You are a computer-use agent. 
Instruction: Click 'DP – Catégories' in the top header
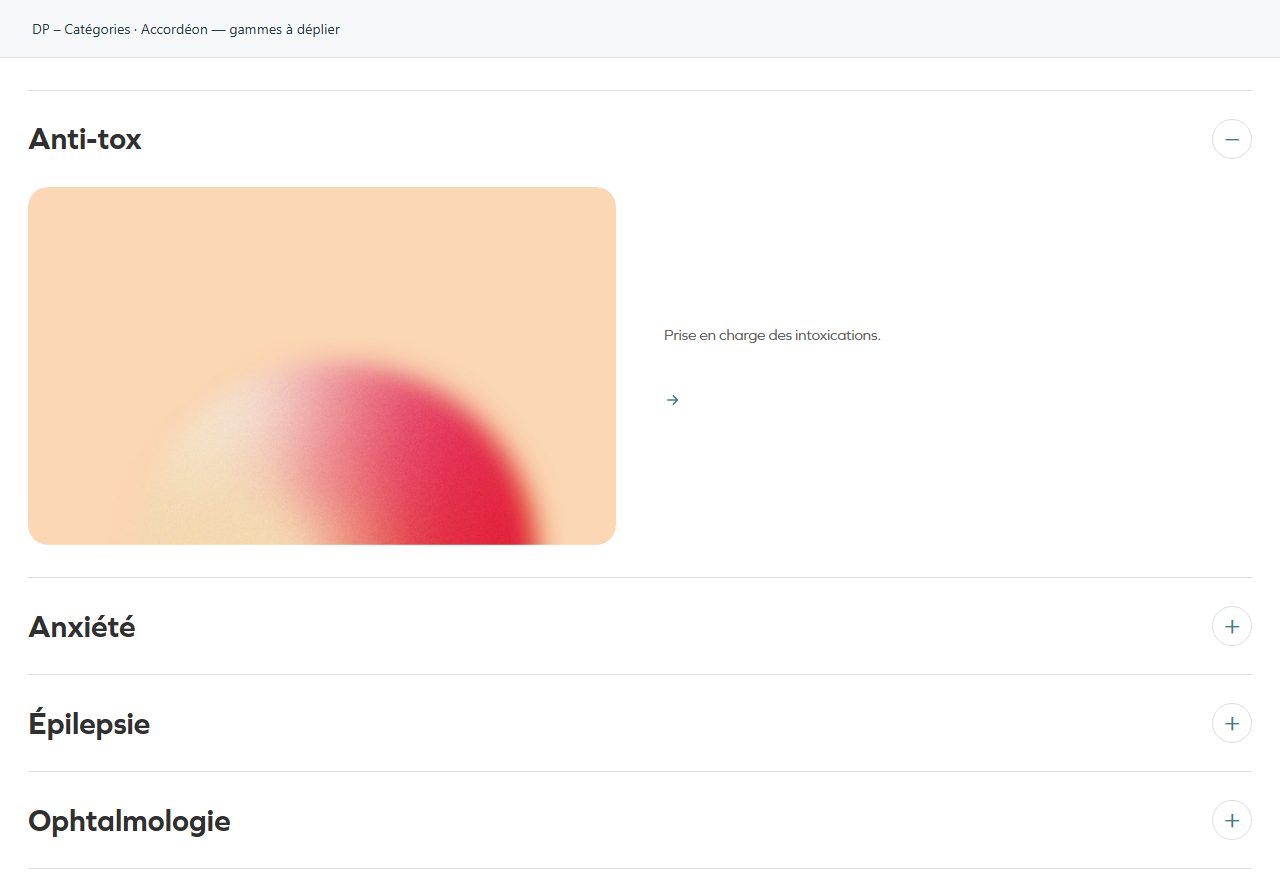pos(81,30)
